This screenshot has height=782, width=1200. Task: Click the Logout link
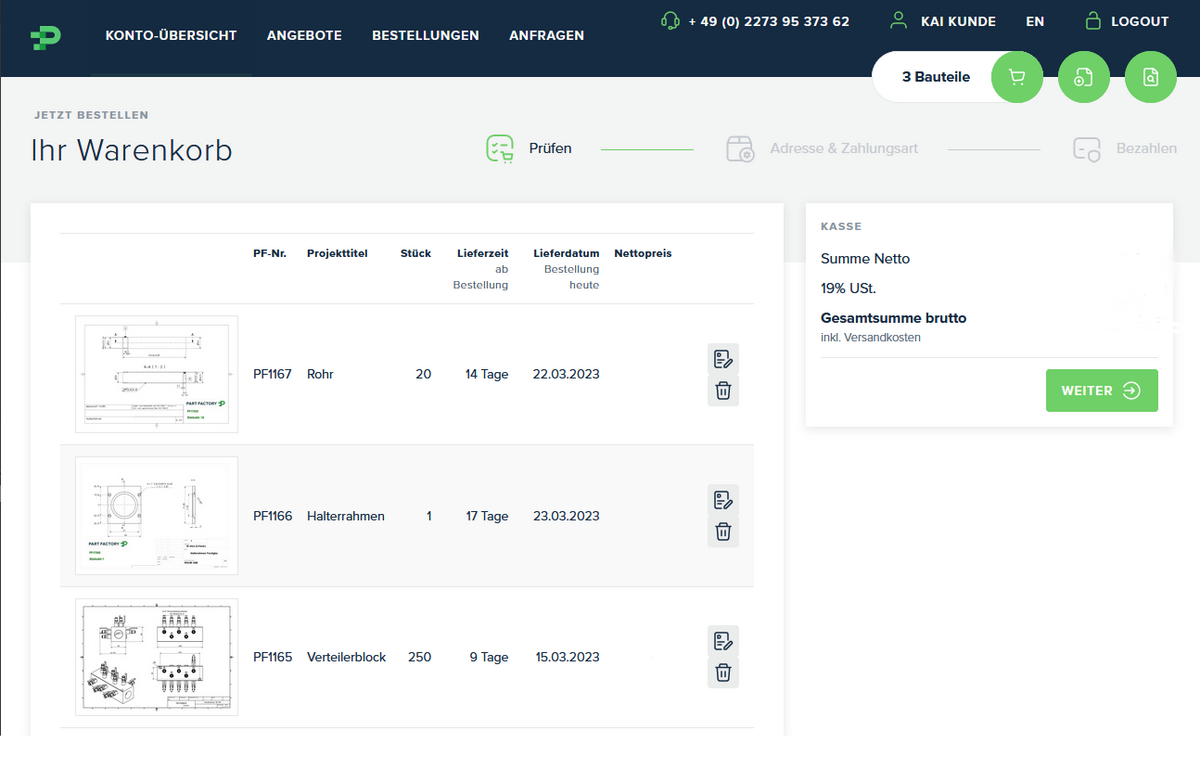(x=1127, y=21)
